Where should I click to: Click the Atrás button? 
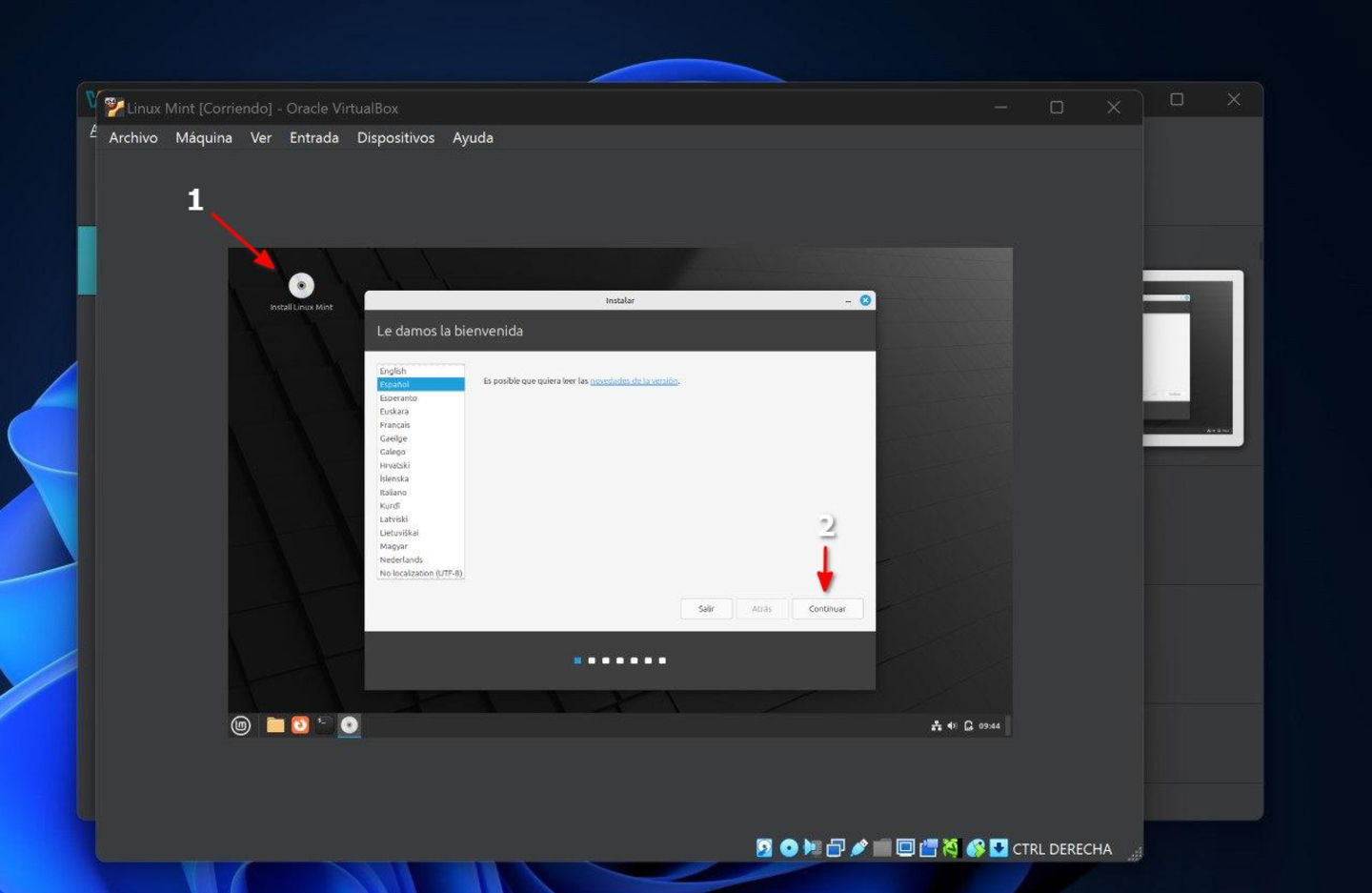point(761,609)
